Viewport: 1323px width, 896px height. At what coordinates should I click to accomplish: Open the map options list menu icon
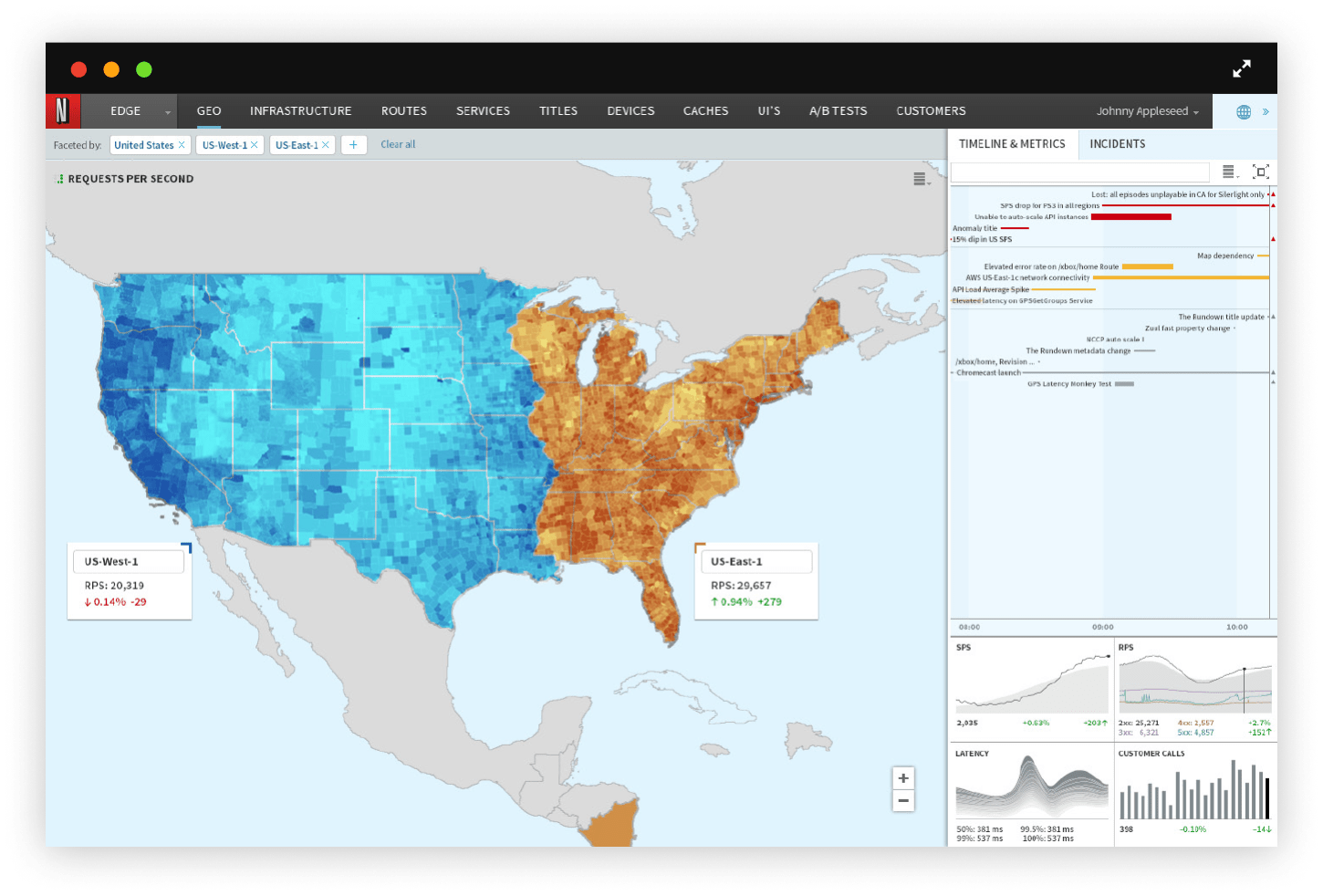(x=922, y=180)
